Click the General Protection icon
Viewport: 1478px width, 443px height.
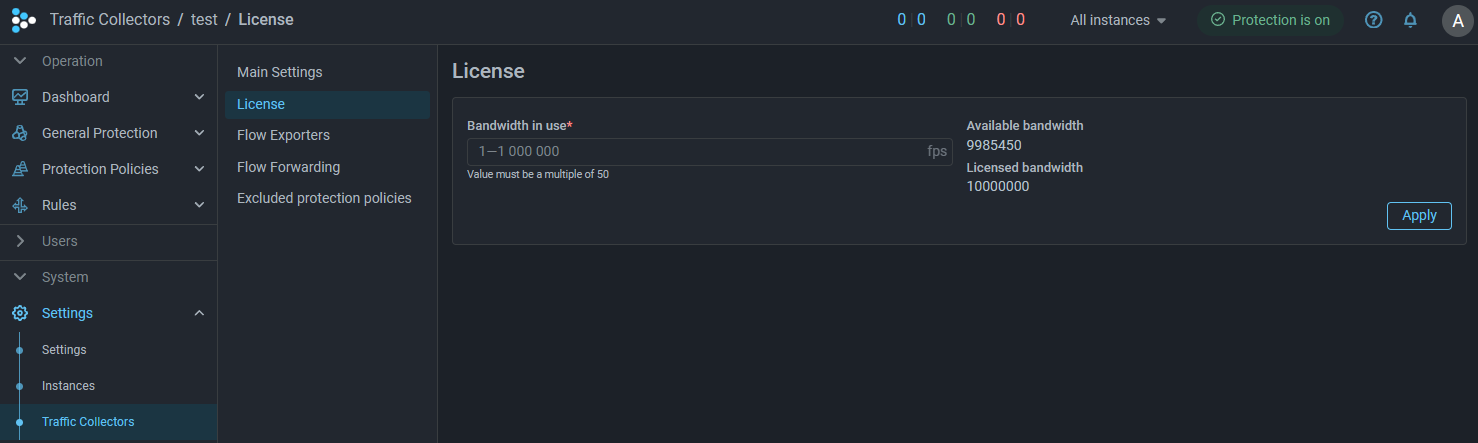pos(20,133)
